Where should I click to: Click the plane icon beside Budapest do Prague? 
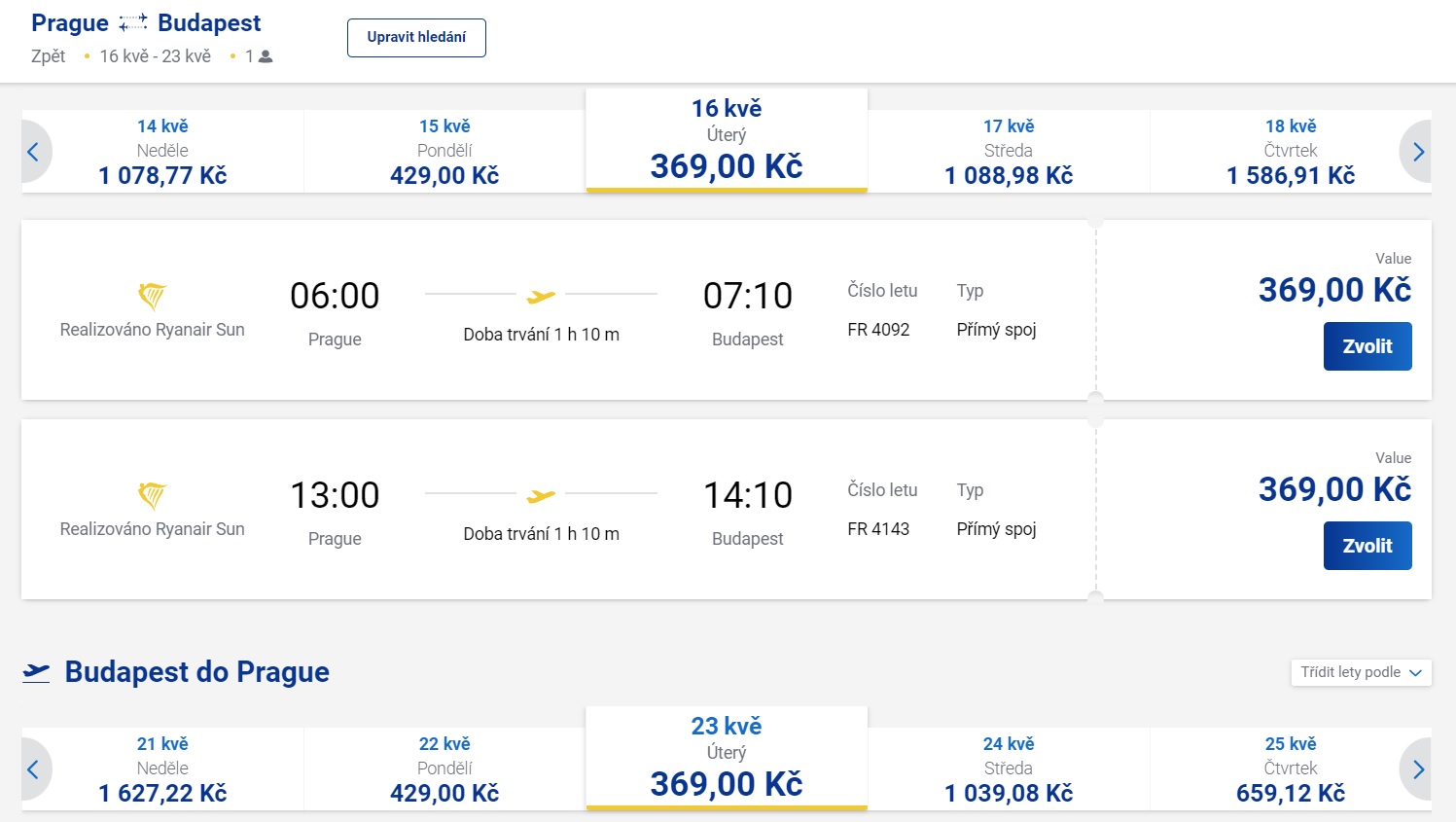[x=37, y=672]
